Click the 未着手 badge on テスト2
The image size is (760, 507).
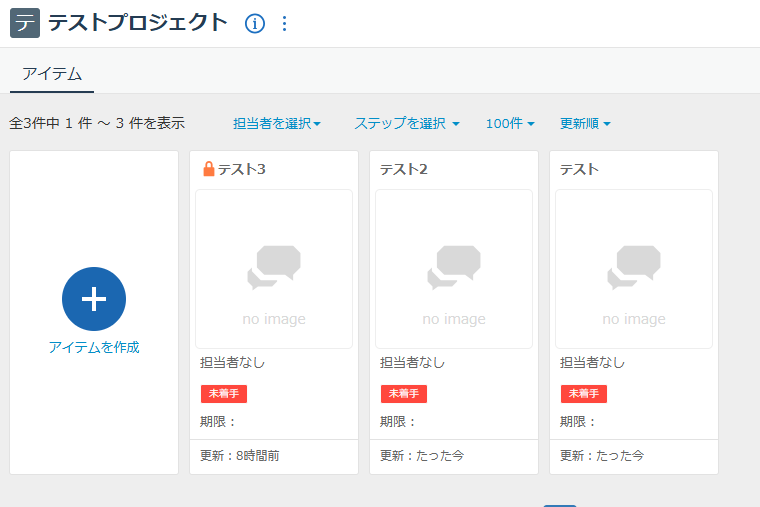(x=403, y=393)
